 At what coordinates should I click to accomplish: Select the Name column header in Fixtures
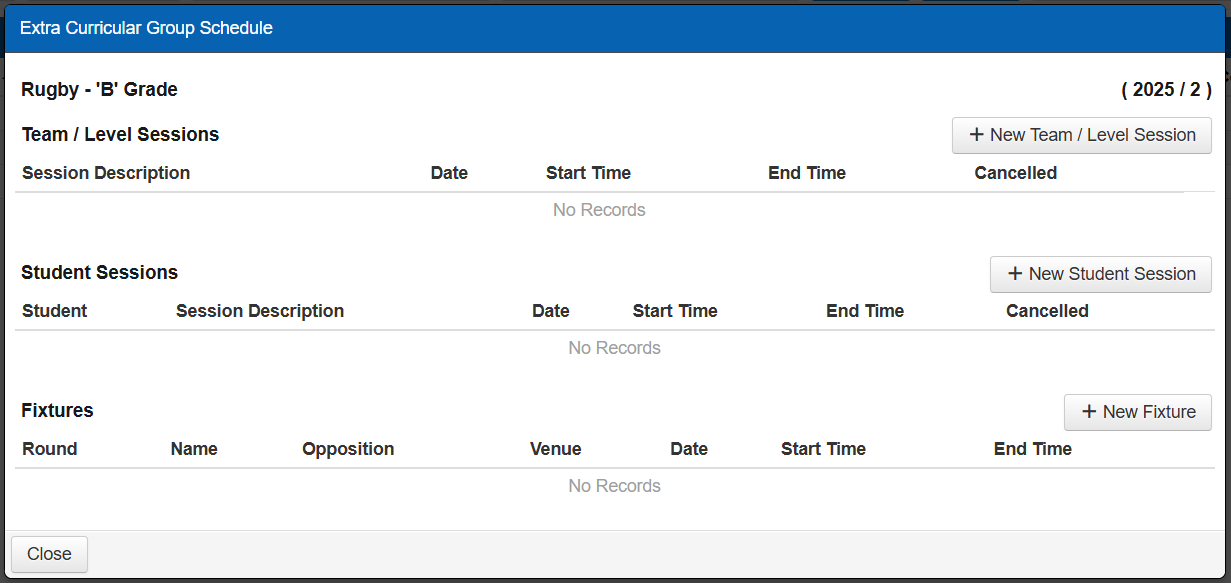point(194,449)
